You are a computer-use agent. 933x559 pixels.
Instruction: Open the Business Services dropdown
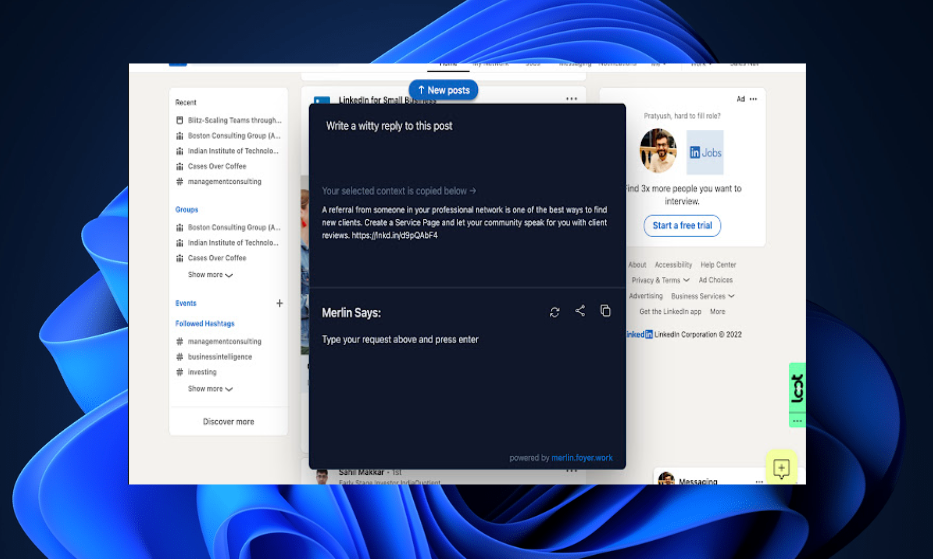click(x=703, y=296)
